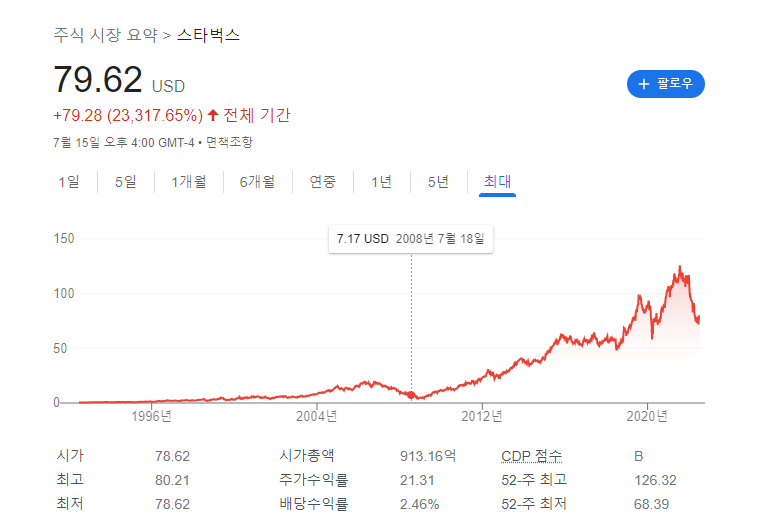Click the 52-주 최저 value 68.39

[x=651, y=504]
